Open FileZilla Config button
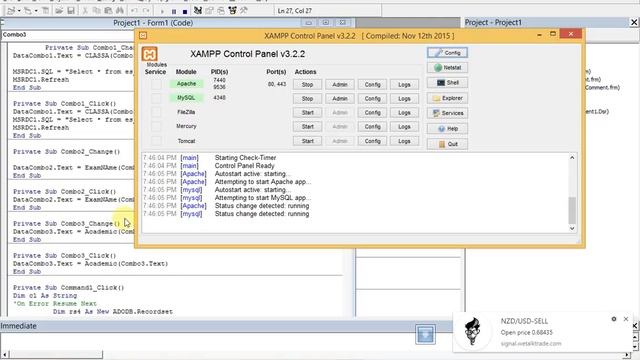This screenshot has height=360, width=640. pyautogui.click(x=372, y=113)
